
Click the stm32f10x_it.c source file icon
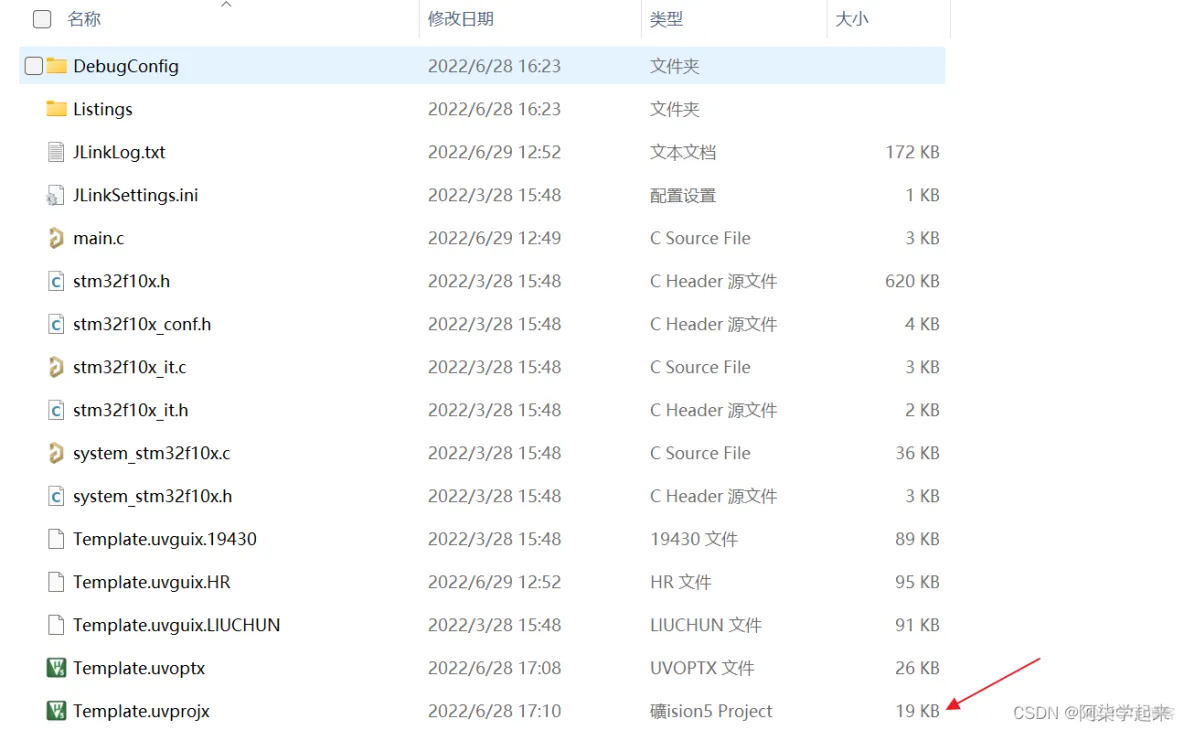coord(56,367)
